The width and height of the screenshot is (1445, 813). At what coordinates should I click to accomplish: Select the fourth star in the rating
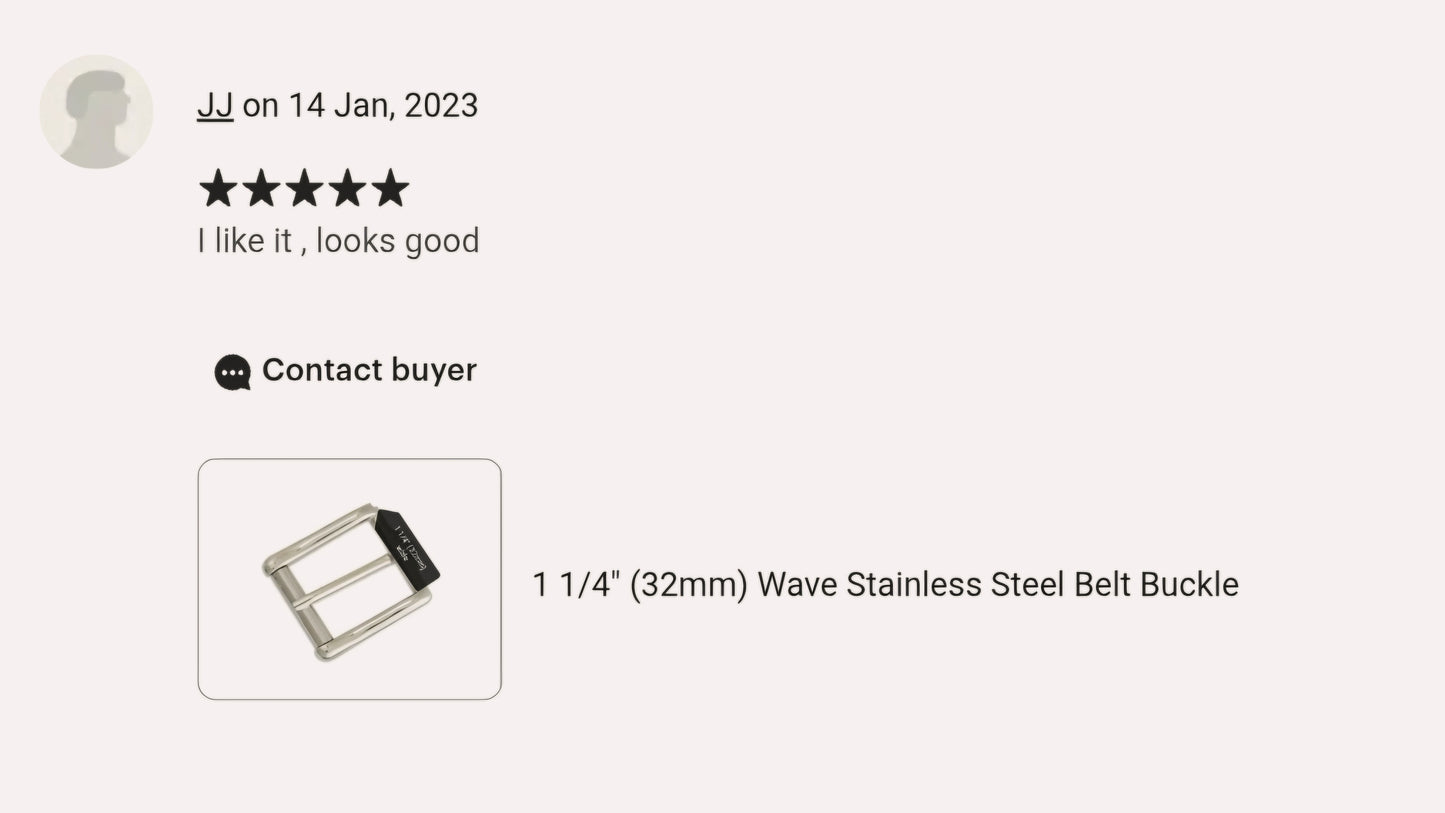click(x=346, y=187)
